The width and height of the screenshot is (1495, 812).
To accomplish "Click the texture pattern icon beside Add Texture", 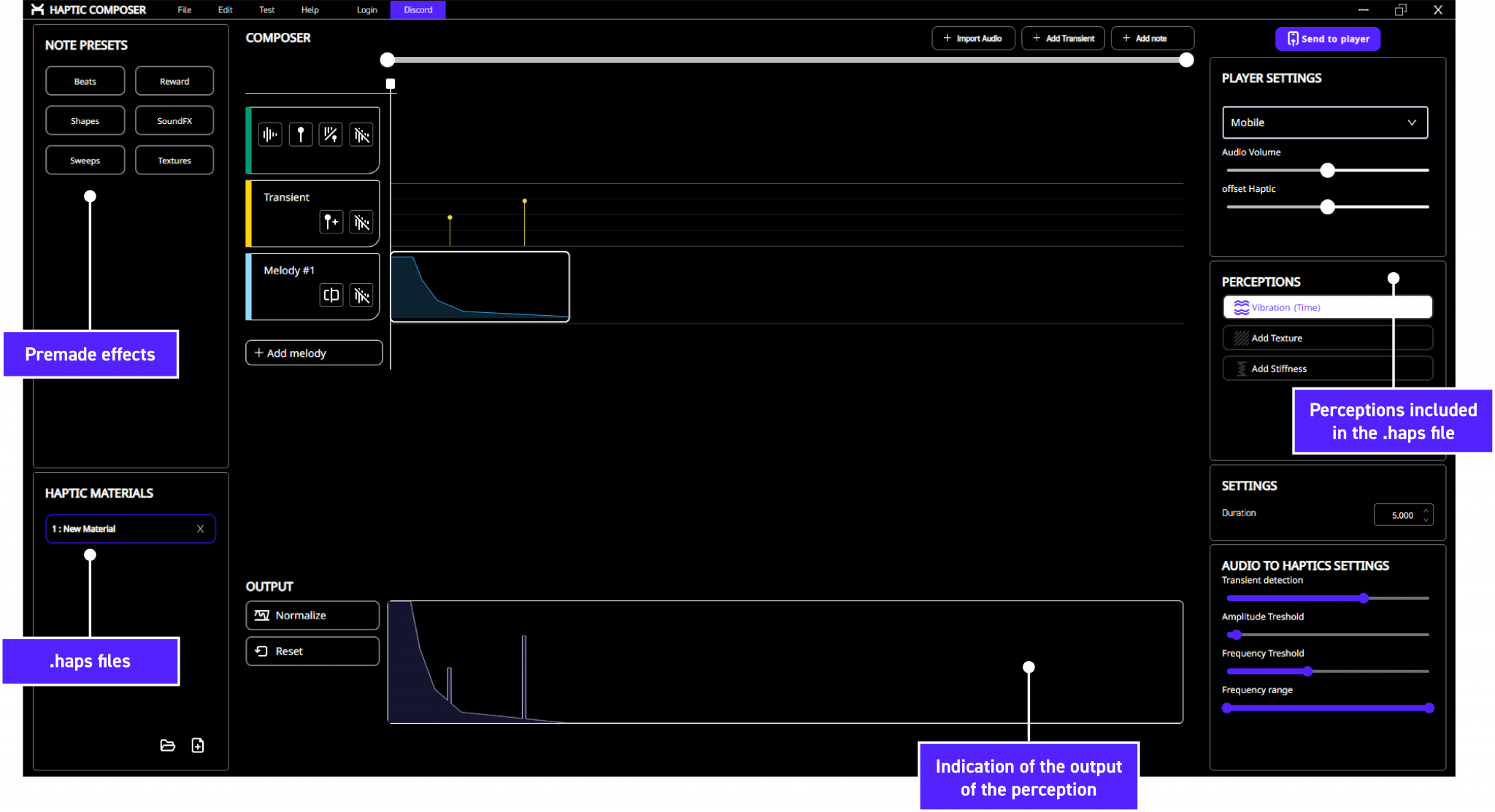I will pos(1241,338).
